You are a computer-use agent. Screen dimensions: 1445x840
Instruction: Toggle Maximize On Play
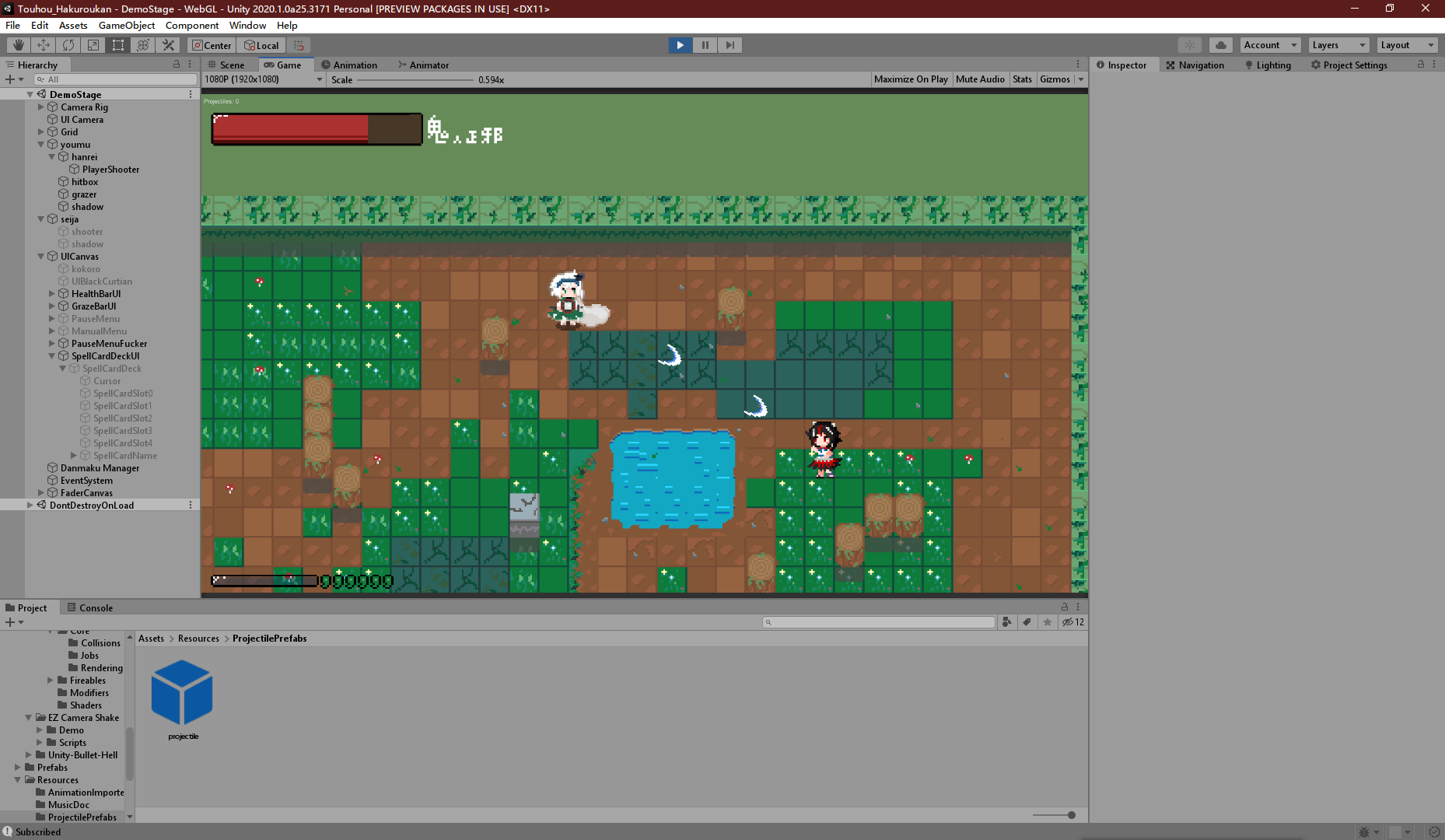911,79
